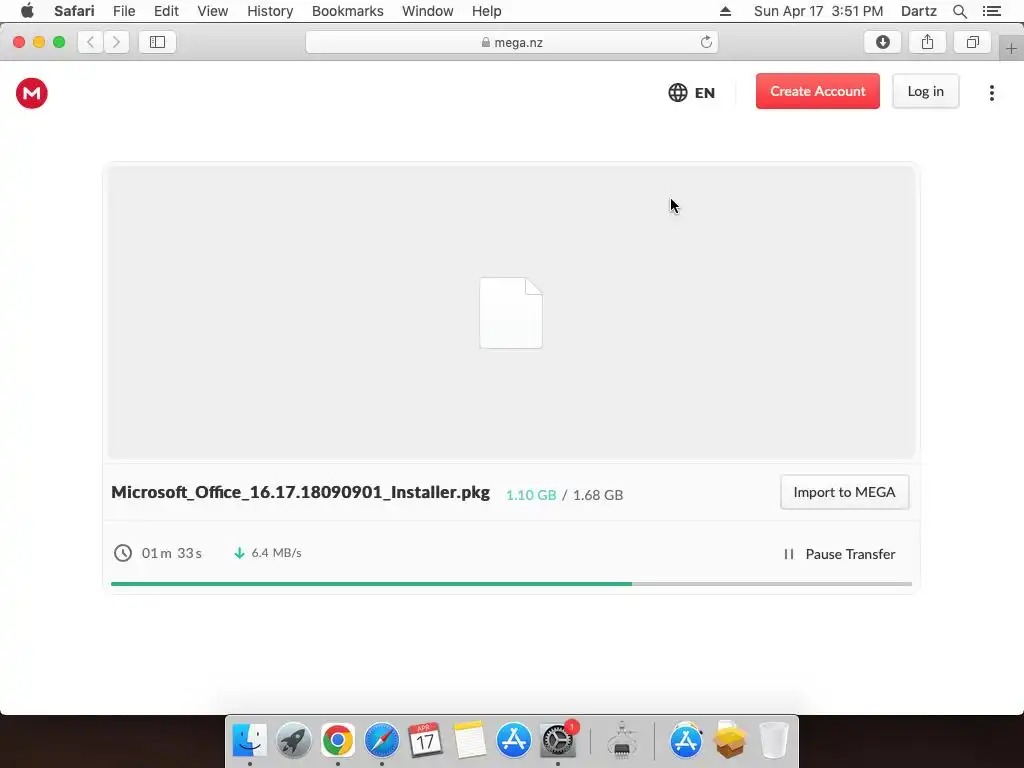Screen dimensions: 1024x768
Task: Open the History menu
Action: pyautogui.click(x=270, y=11)
